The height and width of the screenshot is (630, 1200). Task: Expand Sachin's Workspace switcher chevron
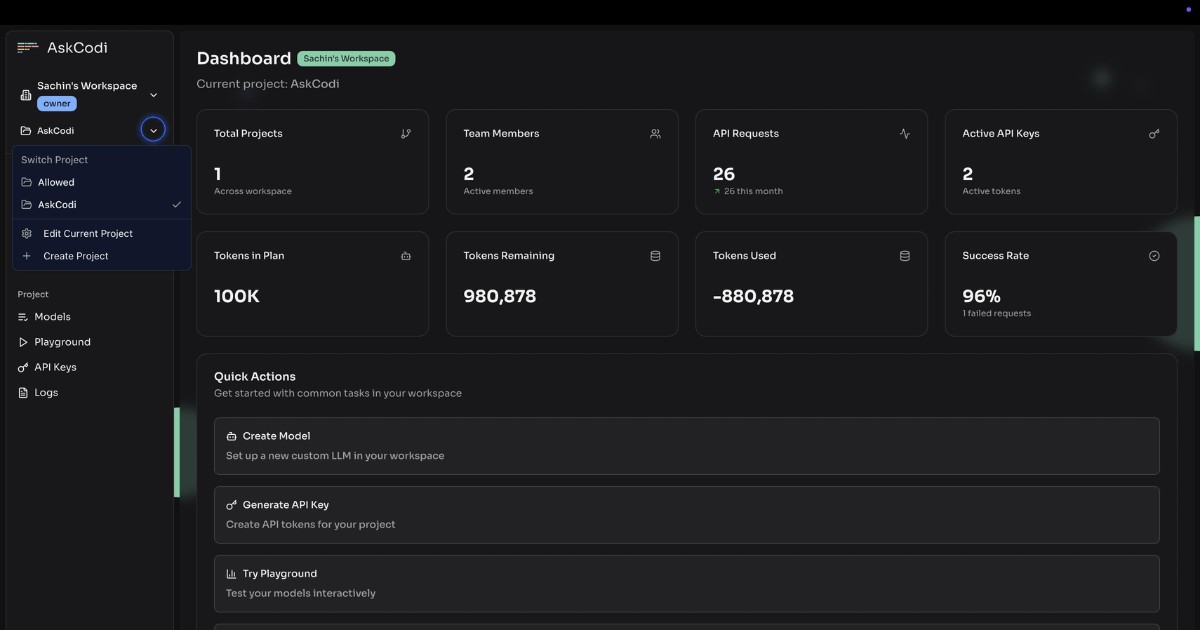[x=153, y=95]
